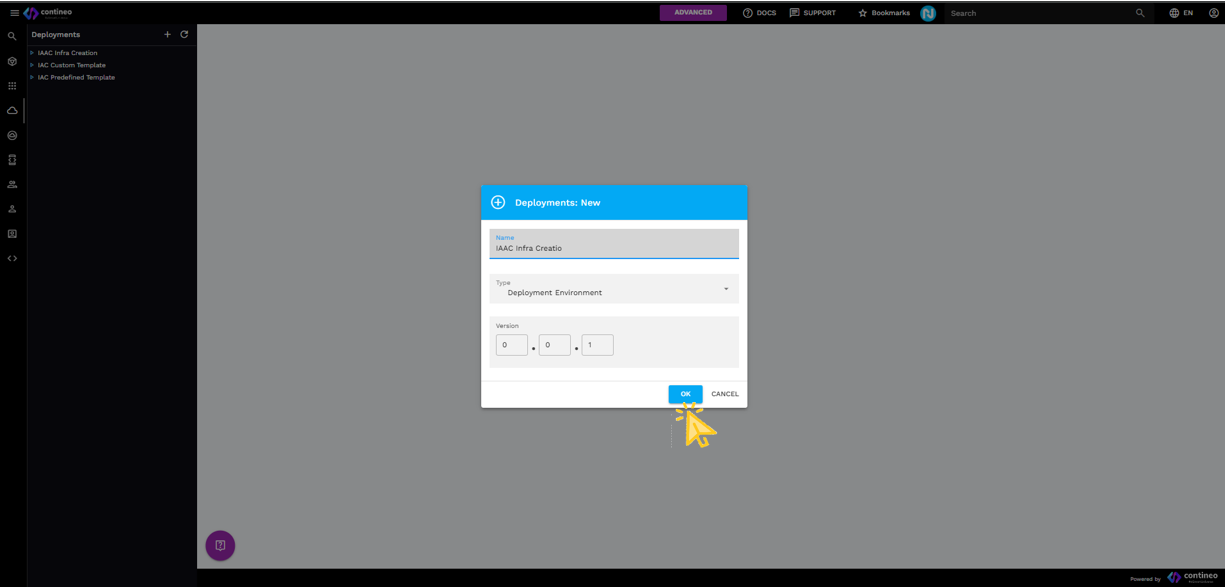This screenshot has height=587, width=1225.
Task: Open the EN language selector
Action: 1181,13
